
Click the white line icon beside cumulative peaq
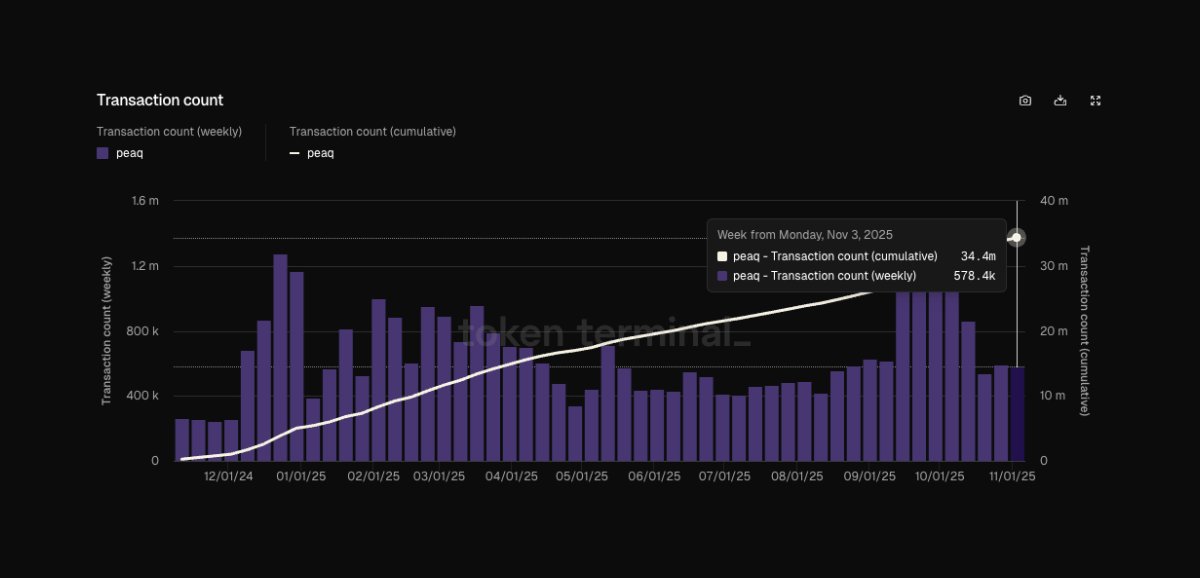(295, 152)
